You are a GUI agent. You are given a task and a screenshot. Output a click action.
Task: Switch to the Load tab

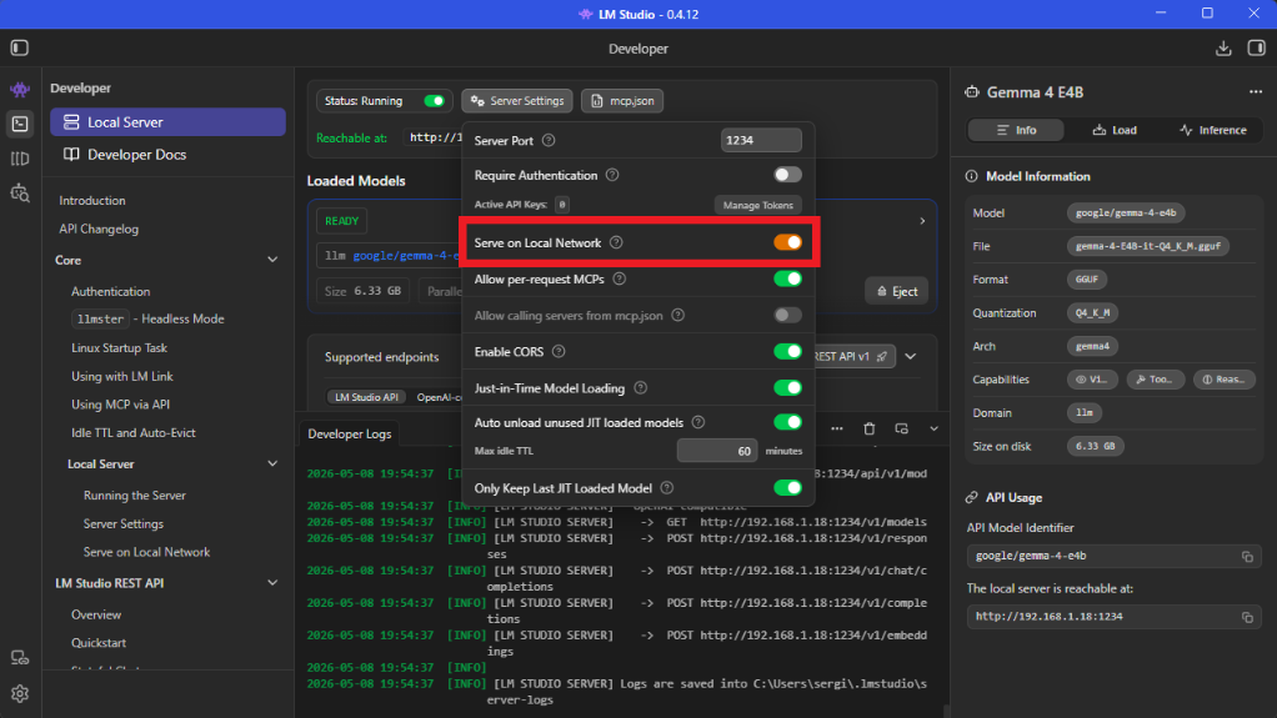(x=1114, y=130)
